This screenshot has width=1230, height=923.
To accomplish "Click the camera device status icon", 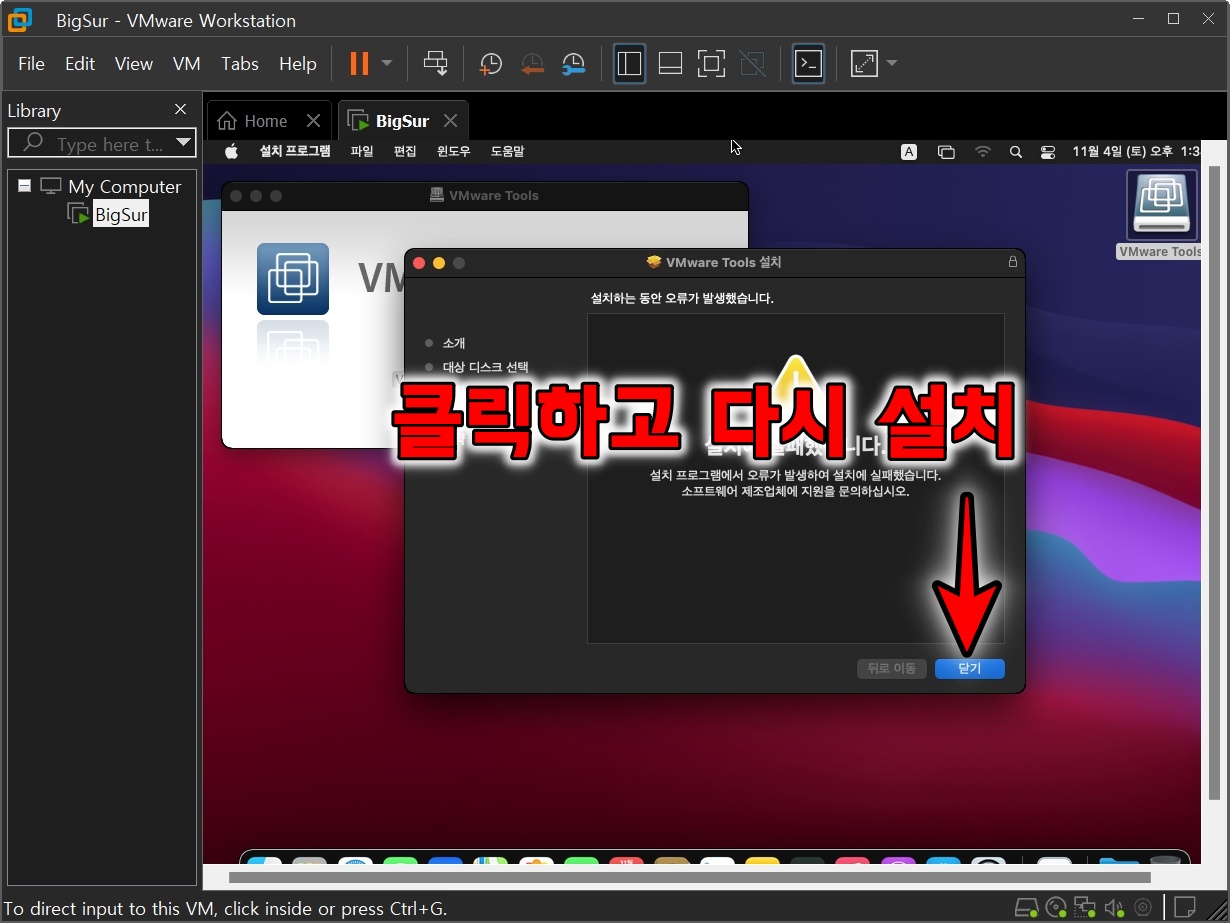I will pyautogui.click(x=1142, y=908).
